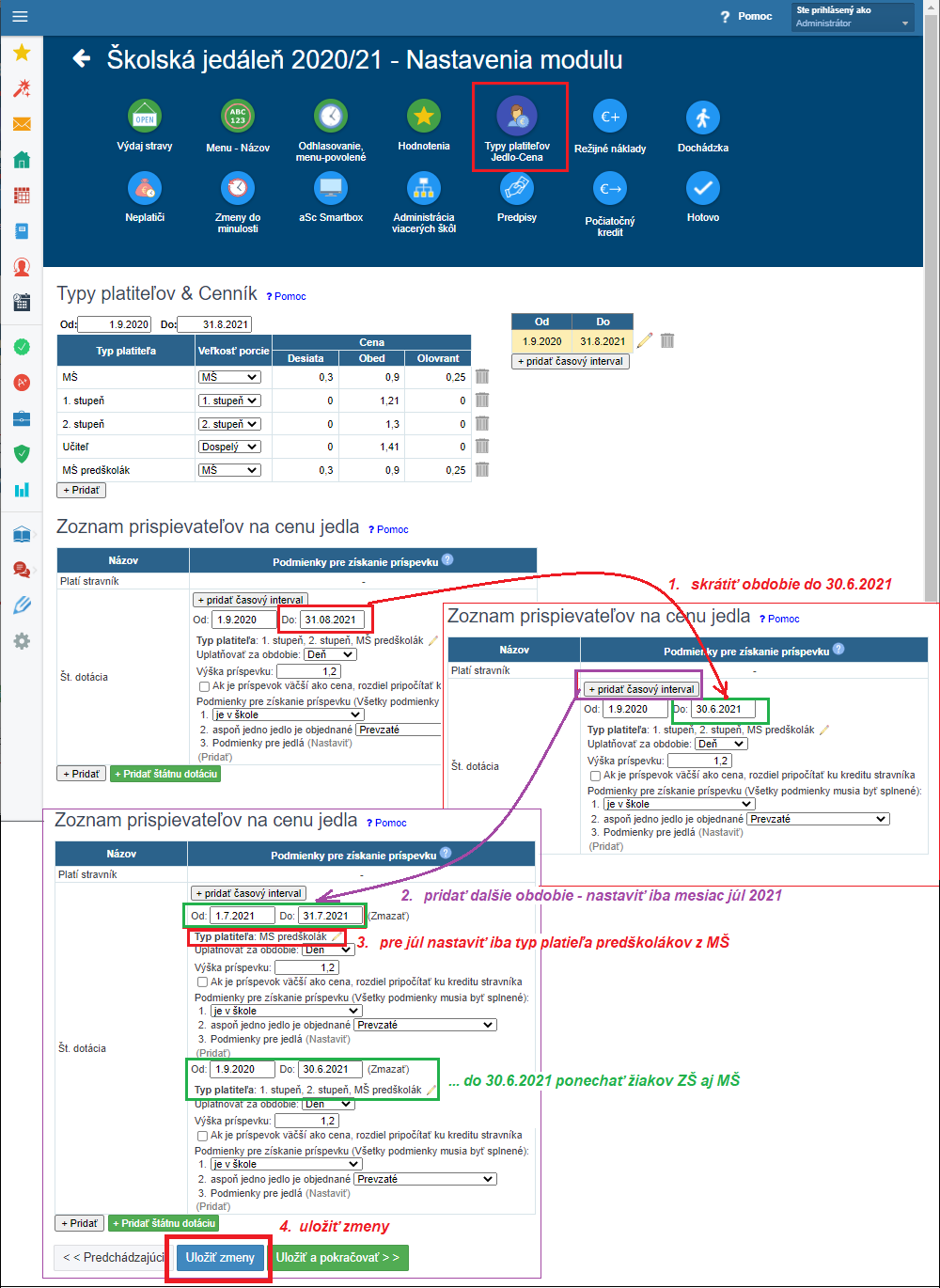
Task: Click the Od date field showing 1.7.2021
Action: 243,916
